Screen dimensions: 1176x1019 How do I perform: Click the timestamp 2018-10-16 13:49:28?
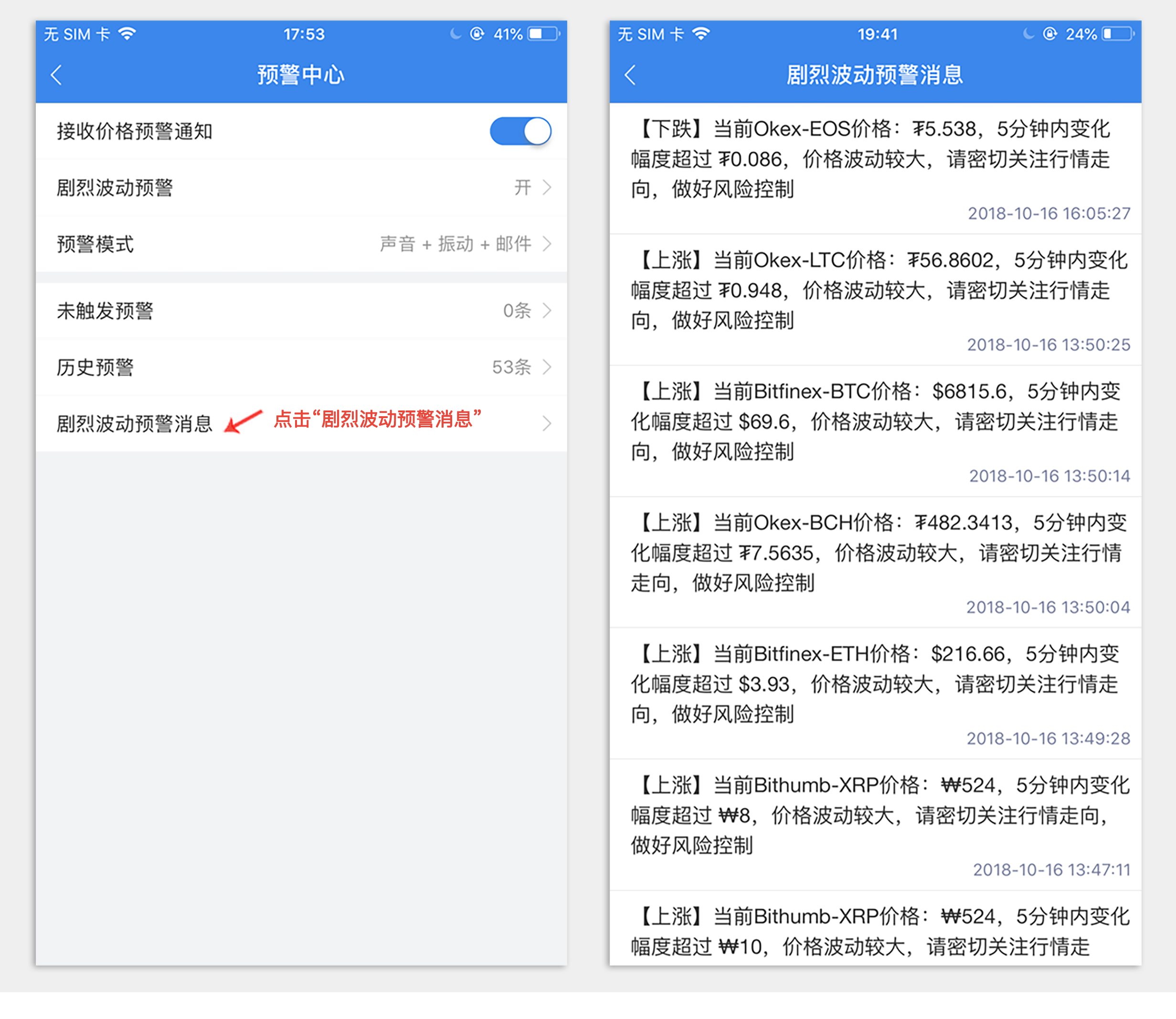click(x=1049, y=739)
